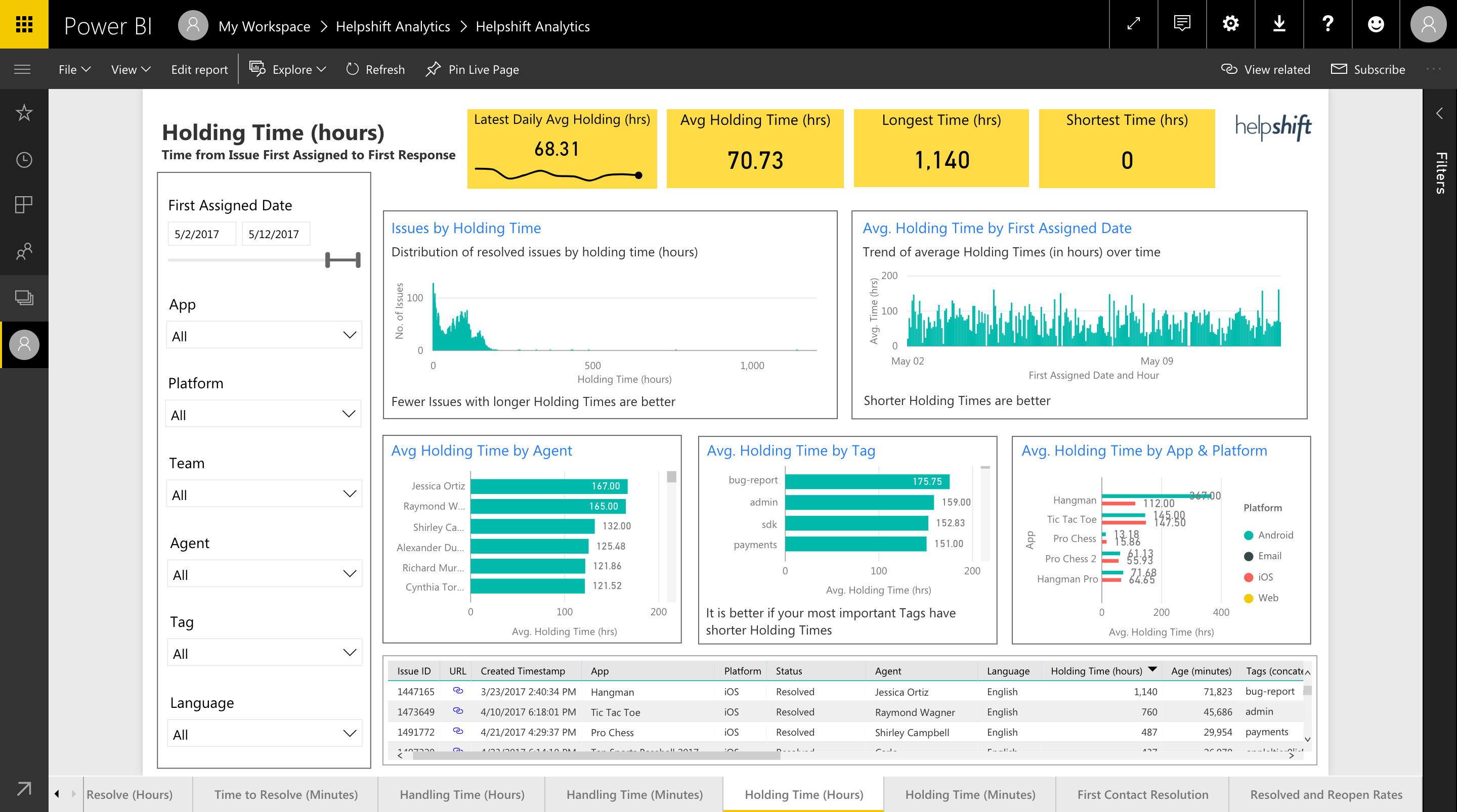Open the Team filter dropdown
The image size is (1457, 812).
click(x=264, y=494)
